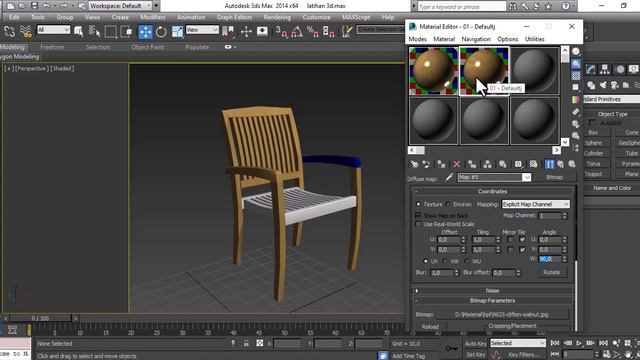The image size is (640, 360).
Task: Toggle highlighted Show End Result icon
Action: tap(549, 164)
